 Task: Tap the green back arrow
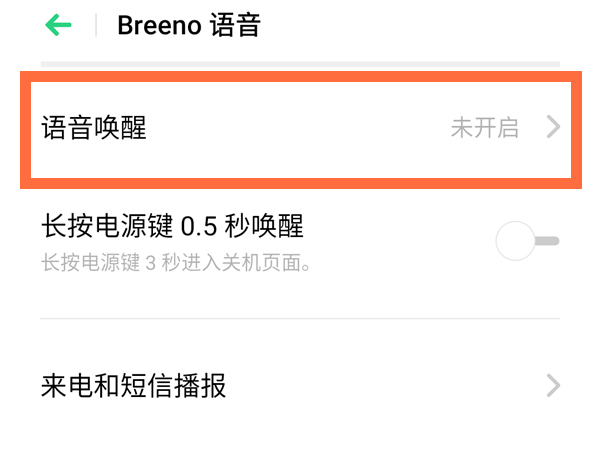pos(58,25)
